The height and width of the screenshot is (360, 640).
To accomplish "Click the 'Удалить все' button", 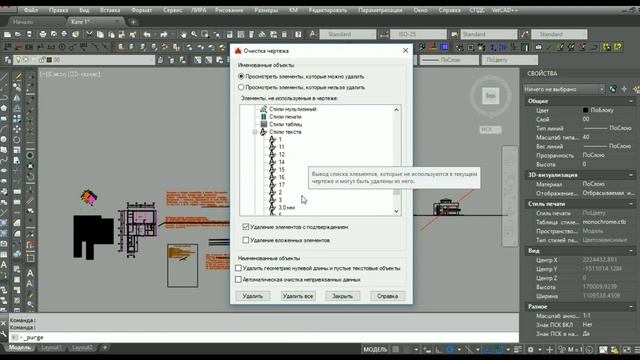I will click(x=298, y=296).
